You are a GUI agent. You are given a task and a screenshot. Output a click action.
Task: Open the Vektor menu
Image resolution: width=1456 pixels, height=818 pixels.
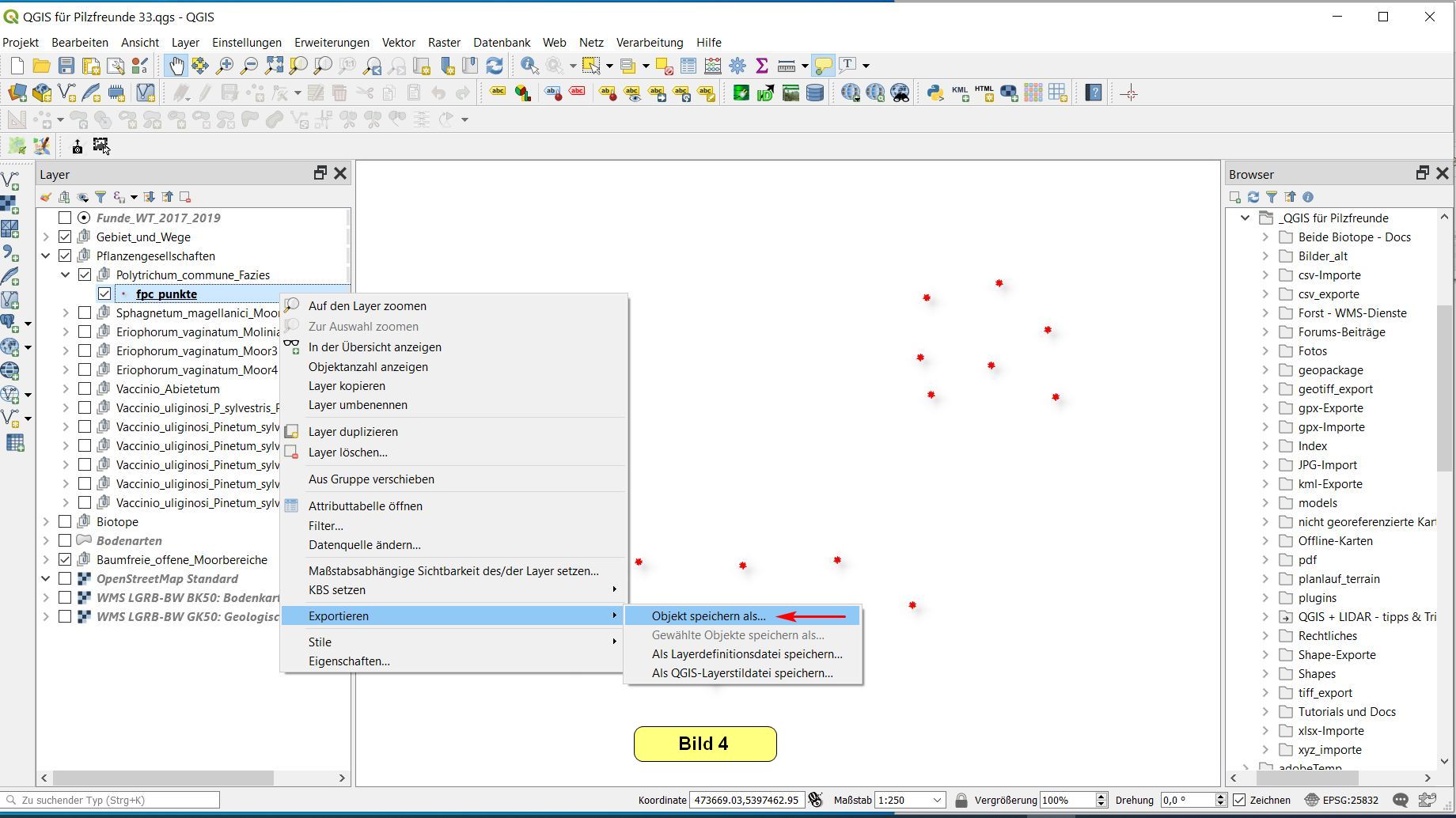pos(398,42)
